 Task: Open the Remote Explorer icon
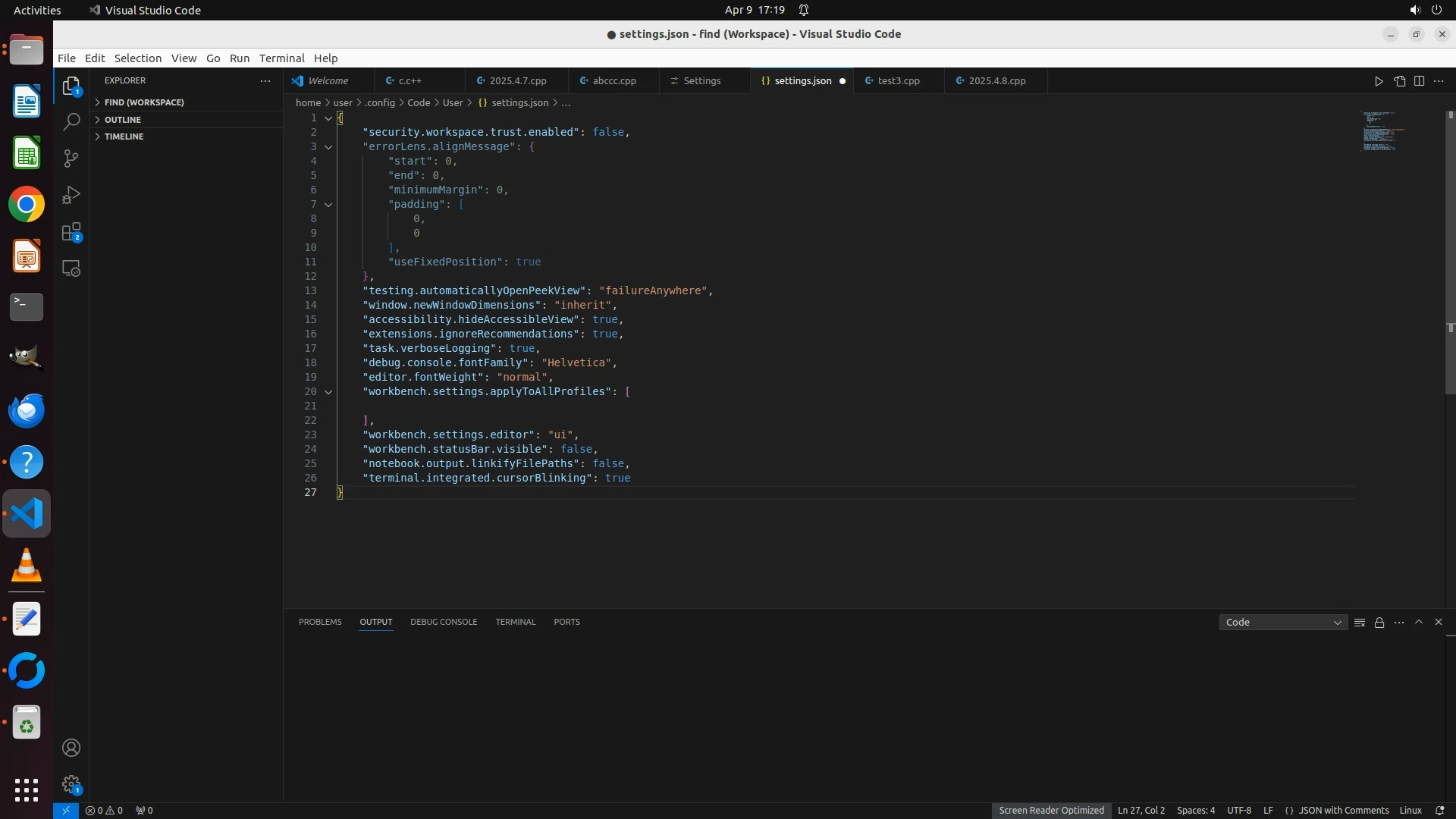71,269
